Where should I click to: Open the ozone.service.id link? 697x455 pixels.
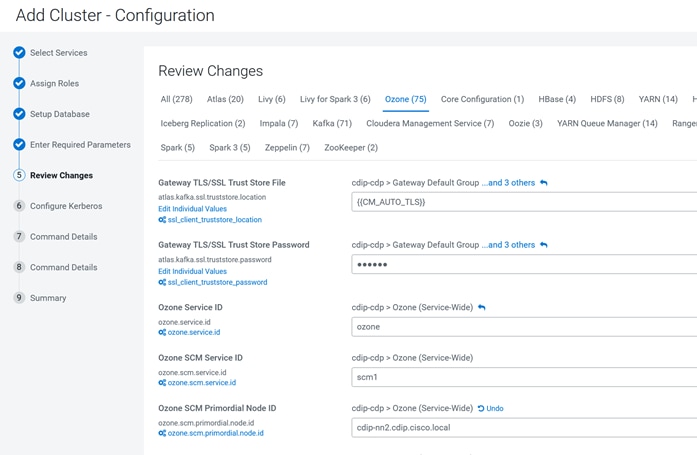(x=194, y=332)
